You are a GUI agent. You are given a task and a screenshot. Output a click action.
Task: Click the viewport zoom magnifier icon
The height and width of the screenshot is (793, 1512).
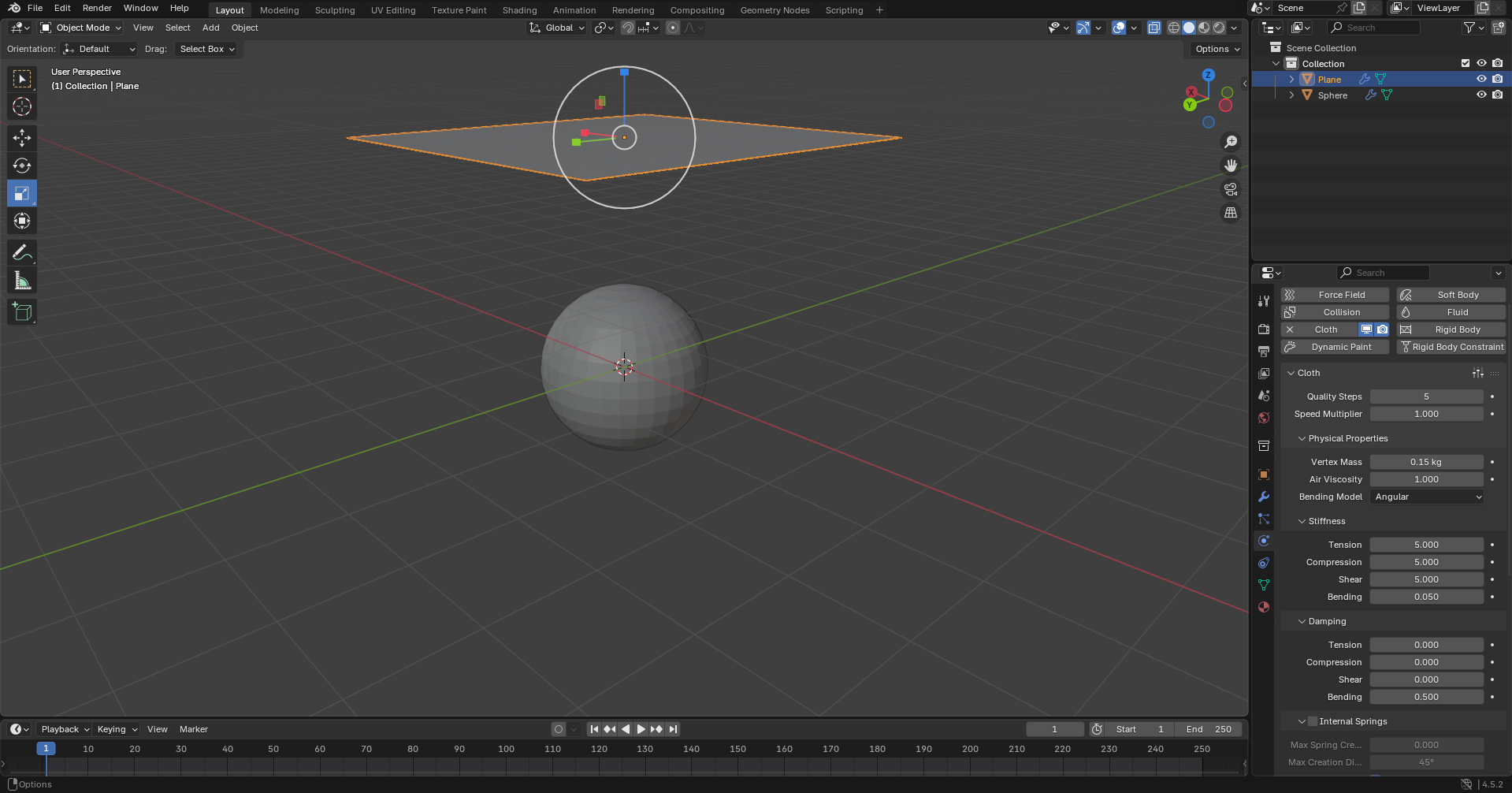point(1230,142)
